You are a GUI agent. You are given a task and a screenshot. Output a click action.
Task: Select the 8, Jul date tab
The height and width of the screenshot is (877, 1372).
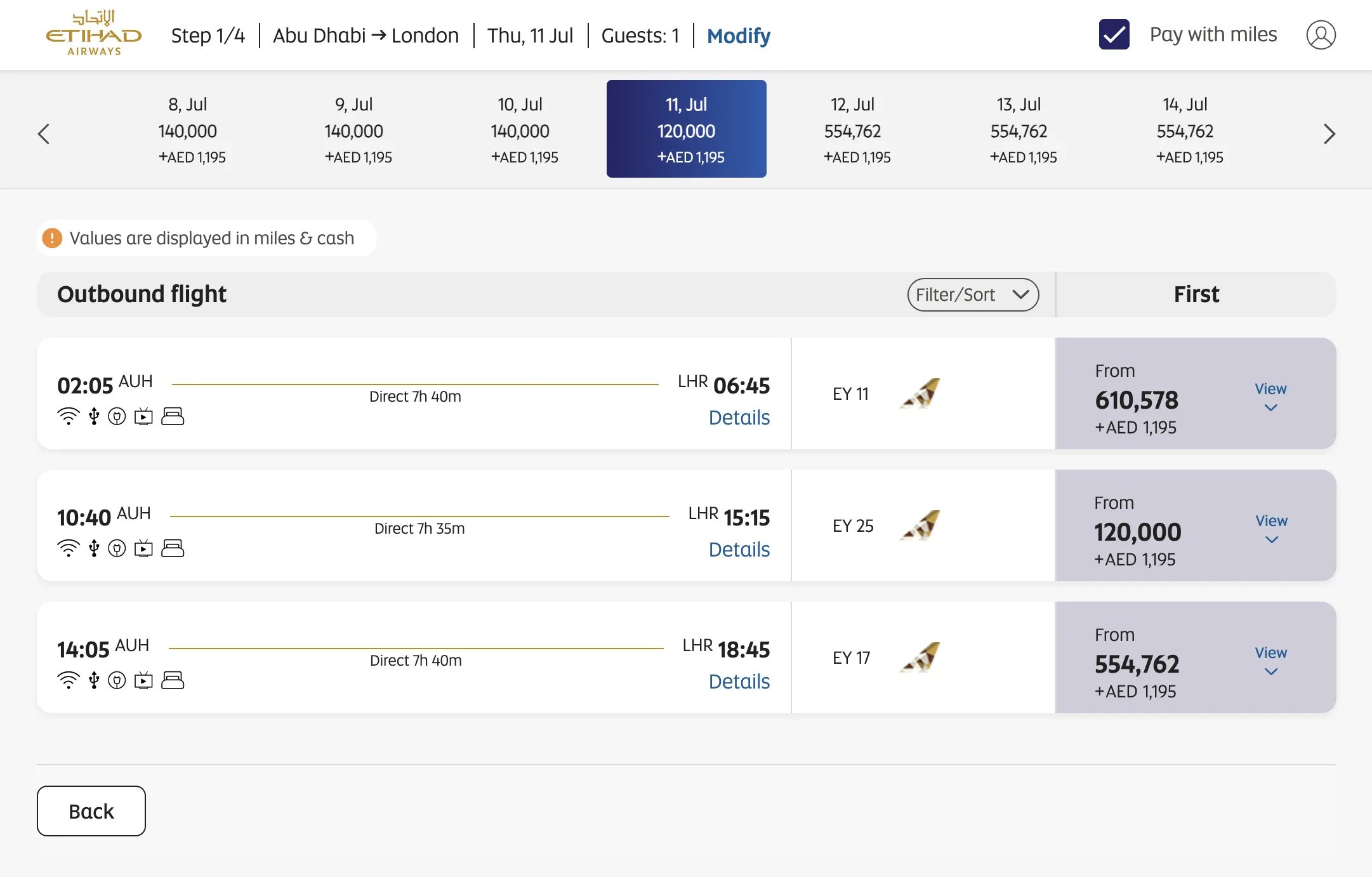pos(188,129)
